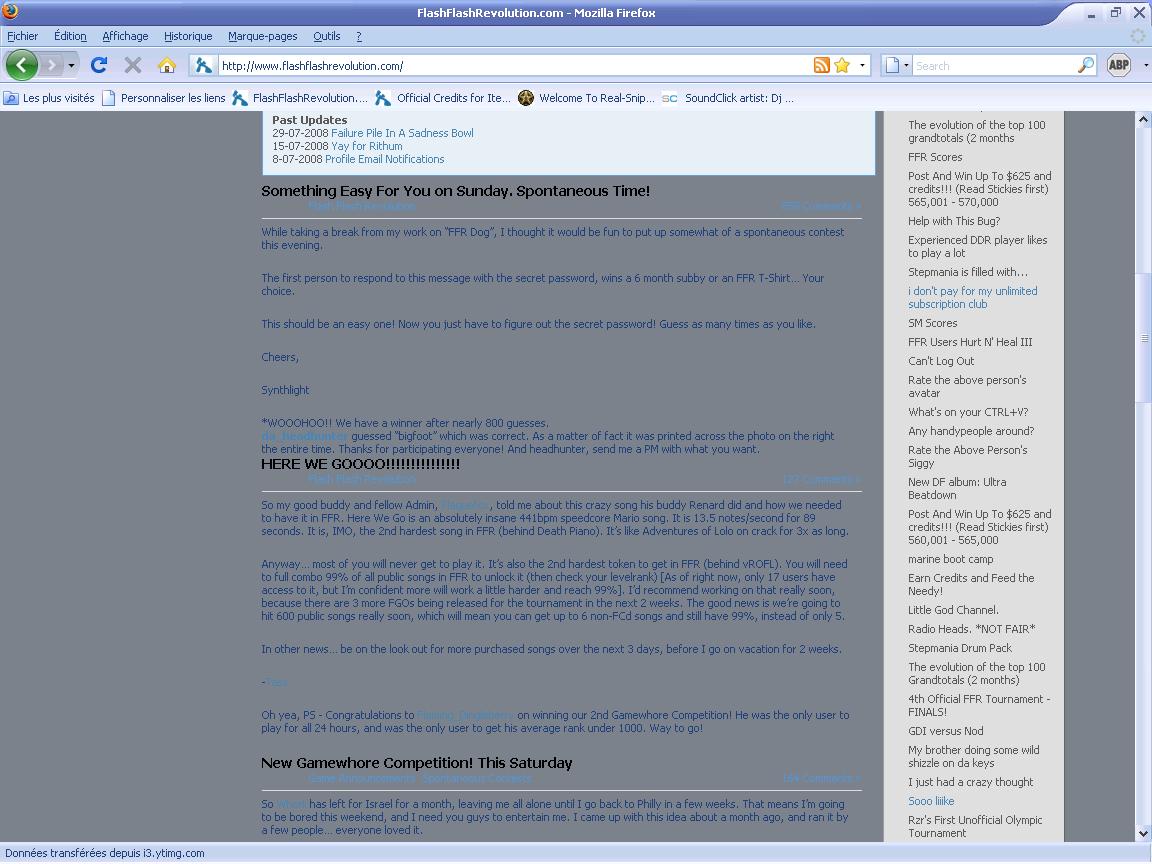Screen dimensions: 1152x864
Task: Open the Adblock Plus ABP icon
Action: point(1119,65)
